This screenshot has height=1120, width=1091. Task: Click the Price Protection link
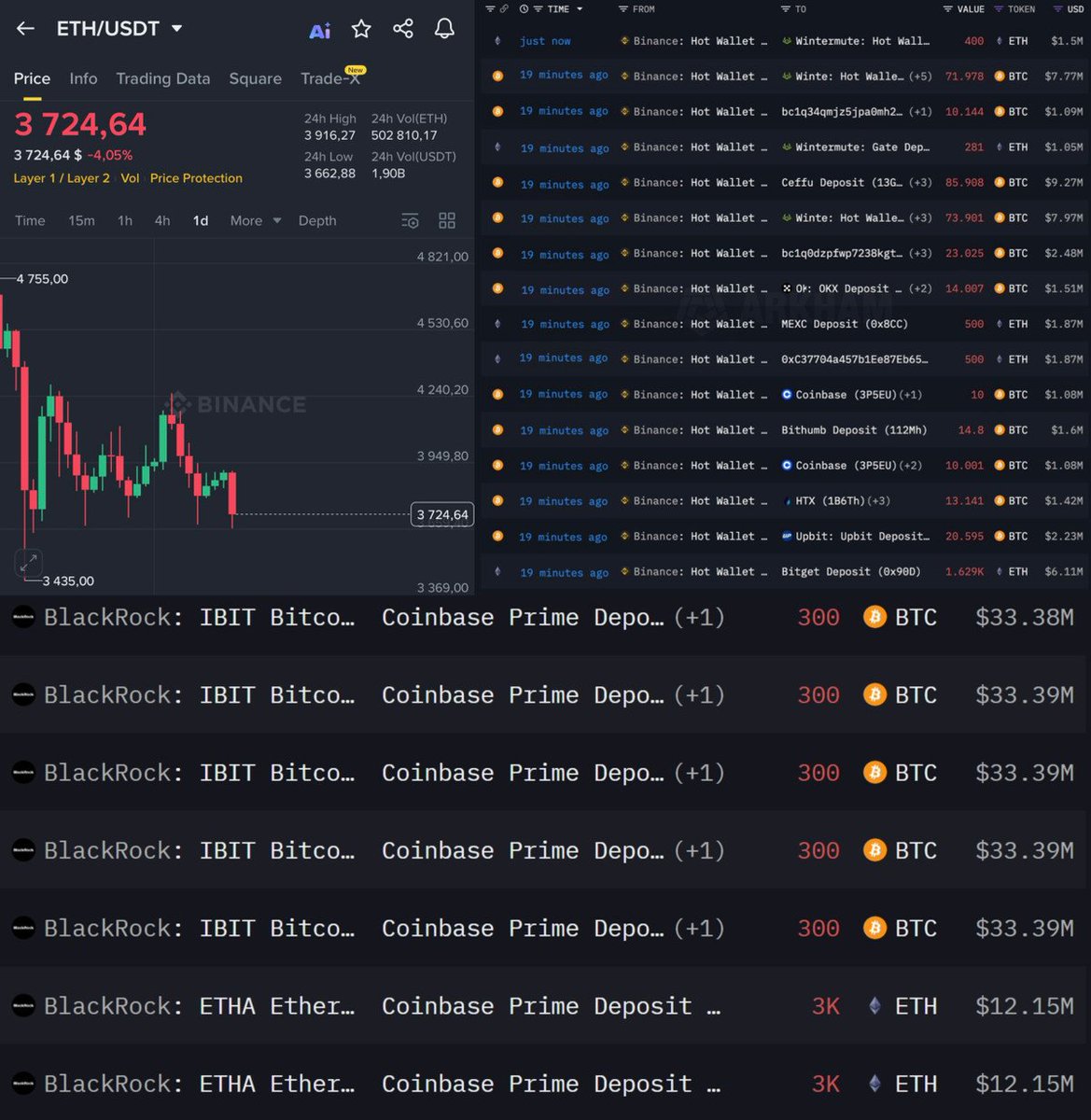tap(196, 178)
